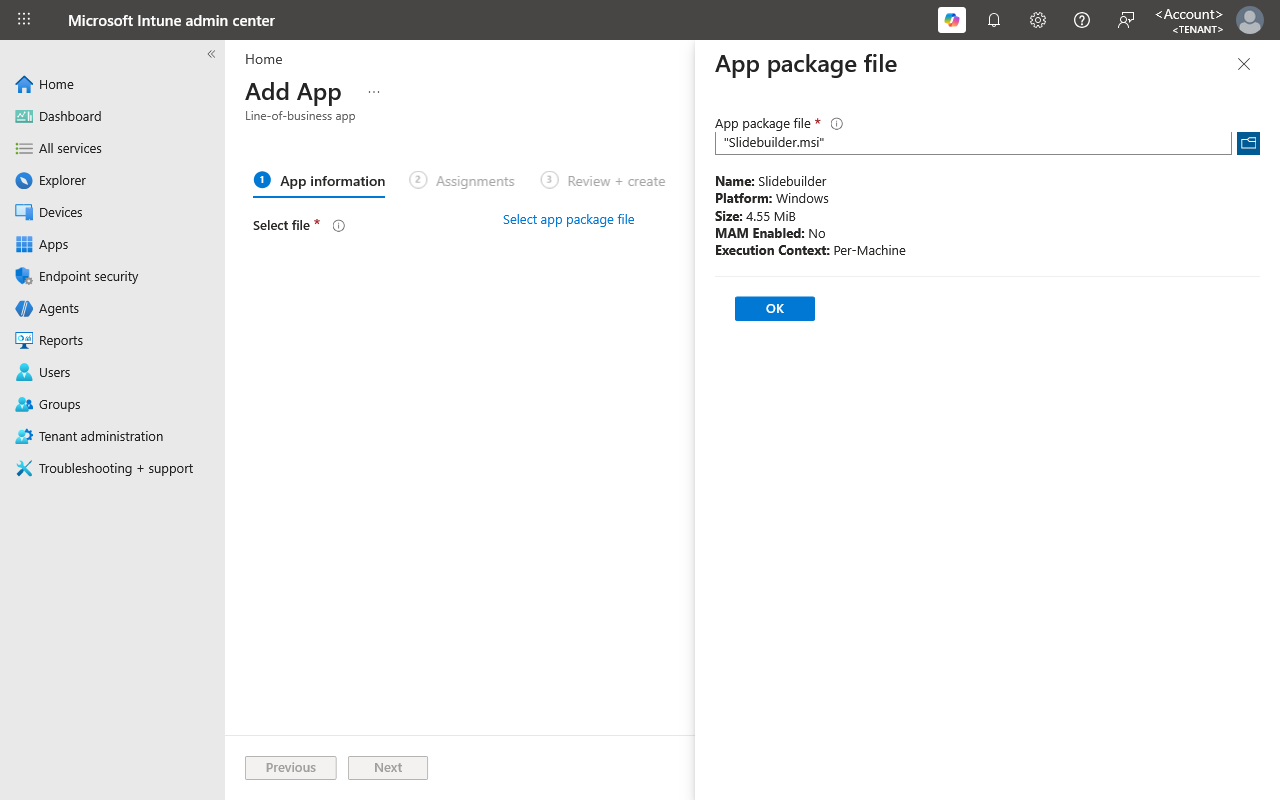Collapse the left navigation sidebar
Image resolution: width=1280 pixels, height=800 pixels.
click(211, 54)
